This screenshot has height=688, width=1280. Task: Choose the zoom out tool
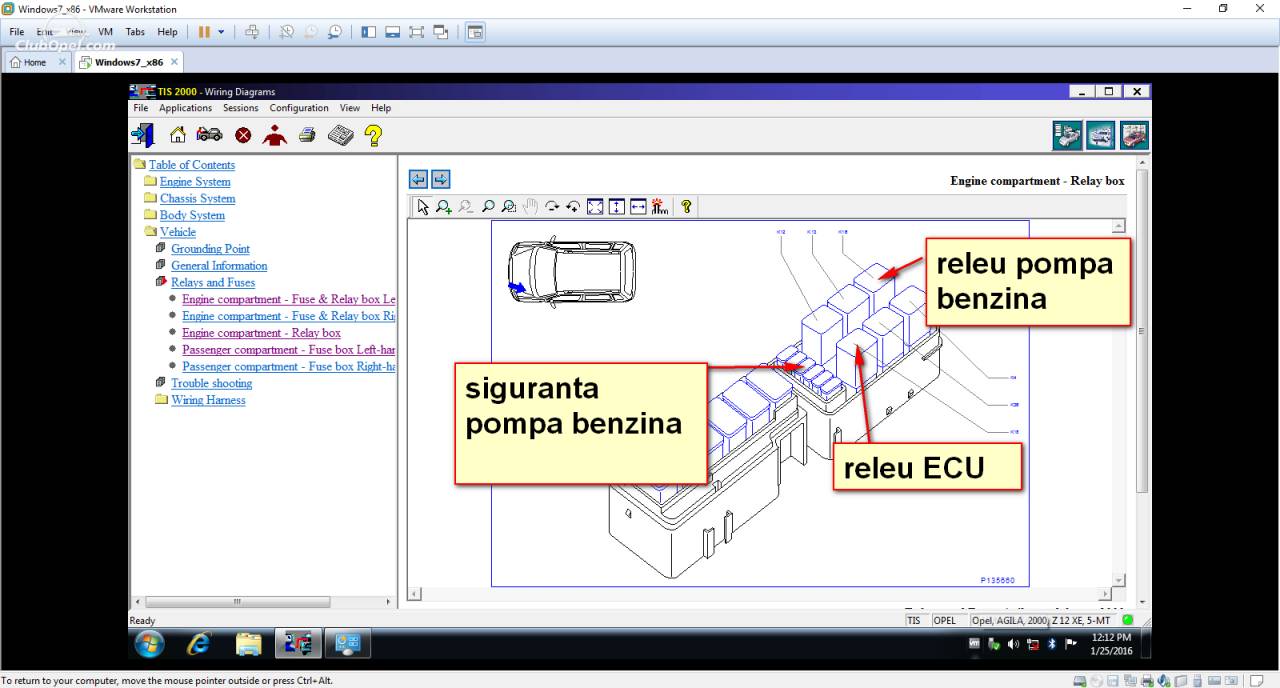[x=466, y=207]
